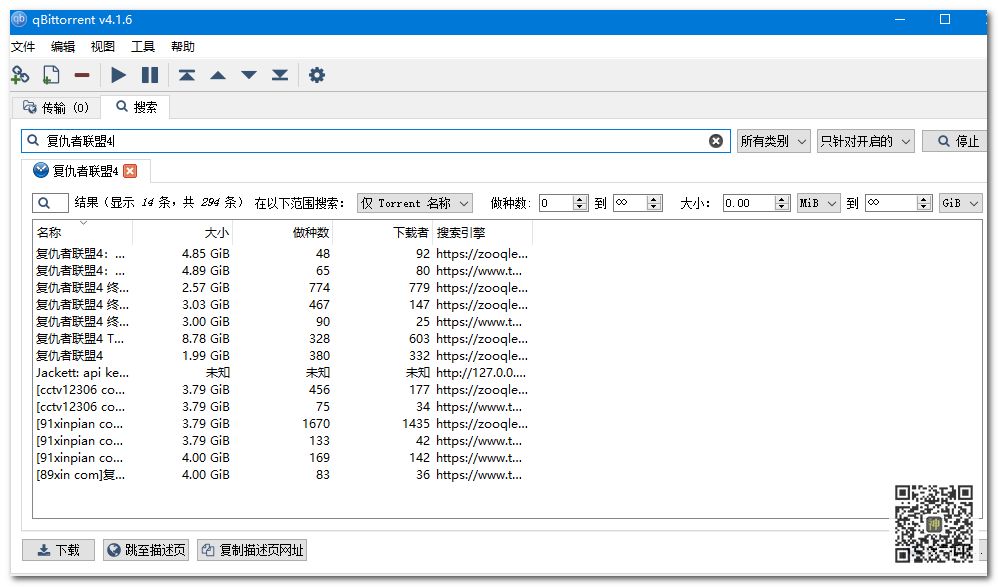998x587 pixels.
Task: Click the 跳至描述页 button
Action: pos(146,550)
